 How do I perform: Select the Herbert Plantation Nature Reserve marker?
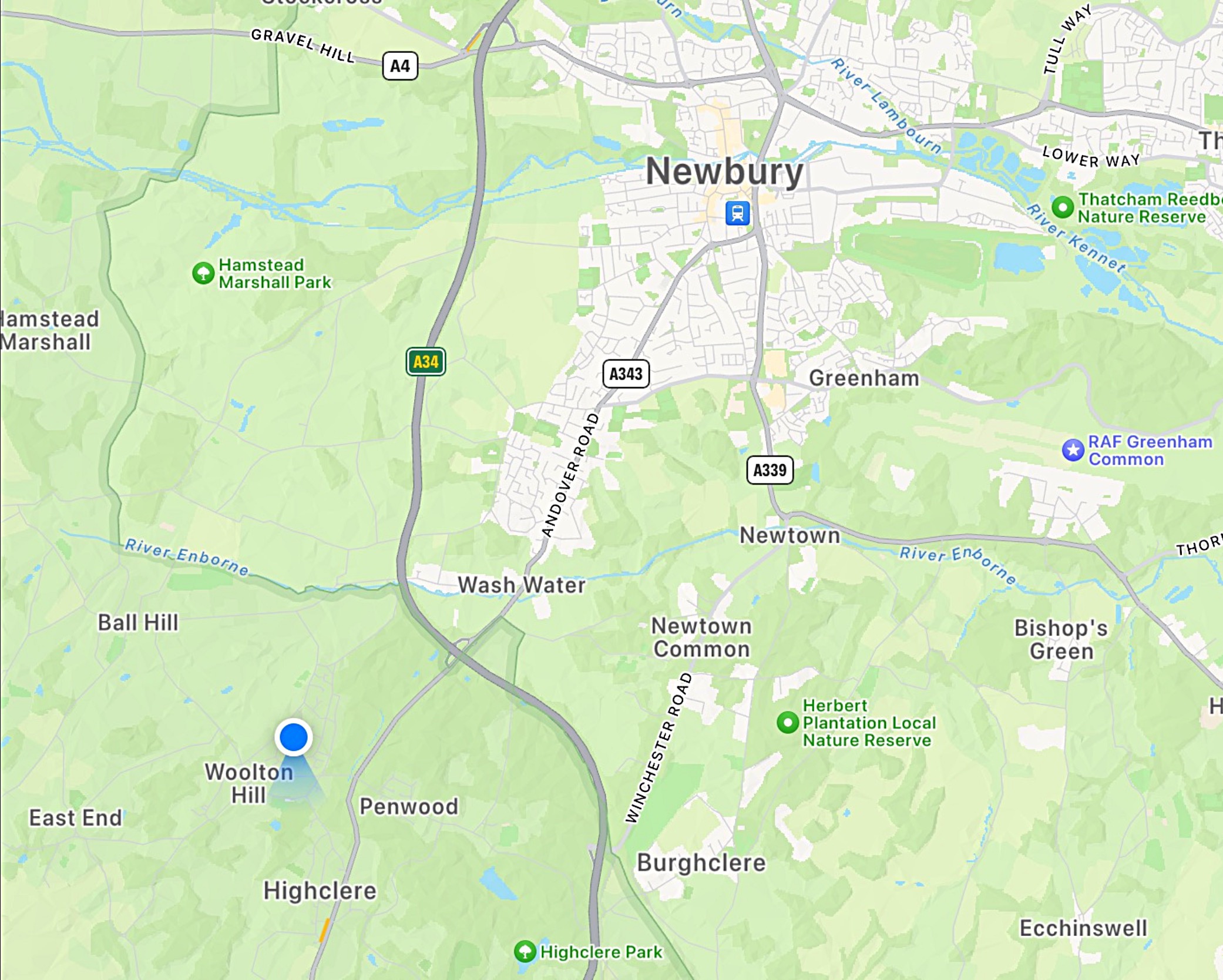(x=787, y=722)
